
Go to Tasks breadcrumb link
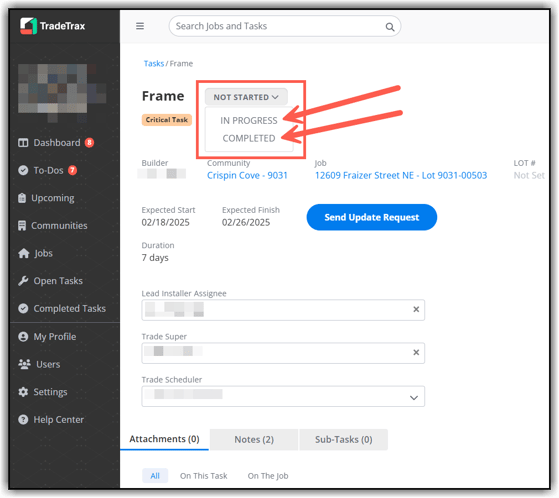click(x=154, y=63)
